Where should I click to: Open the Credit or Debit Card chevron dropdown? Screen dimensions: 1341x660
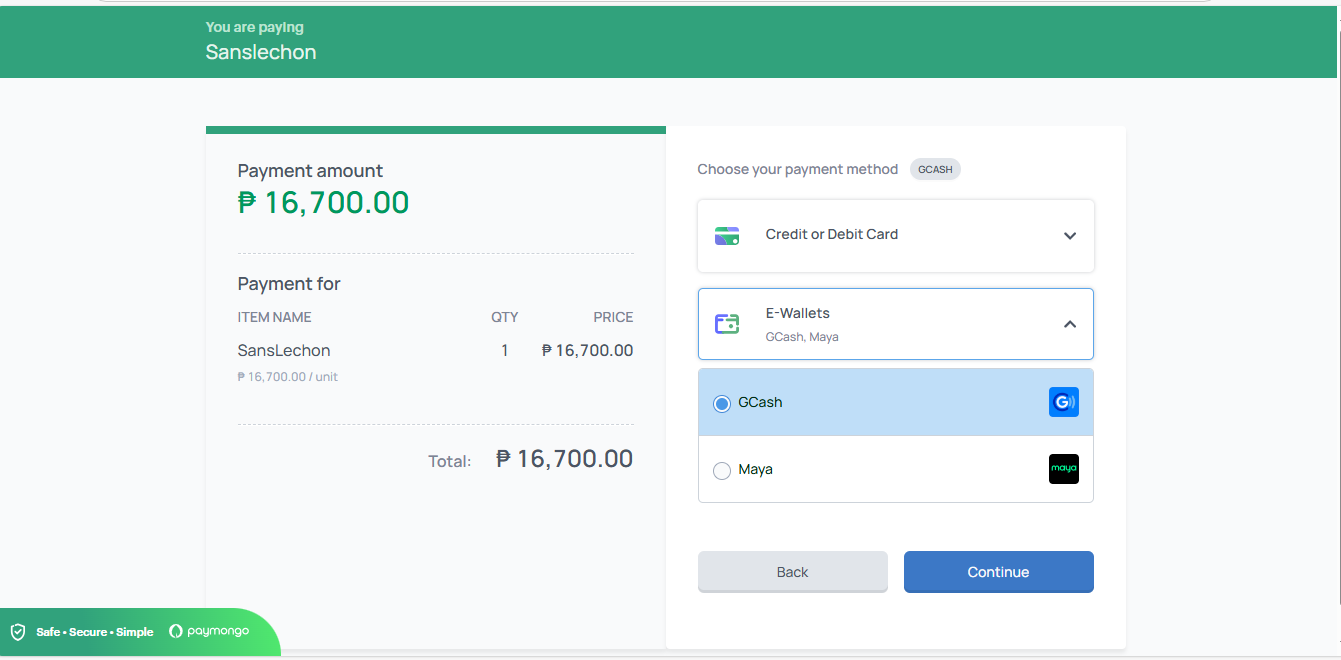click(1069, 235)
